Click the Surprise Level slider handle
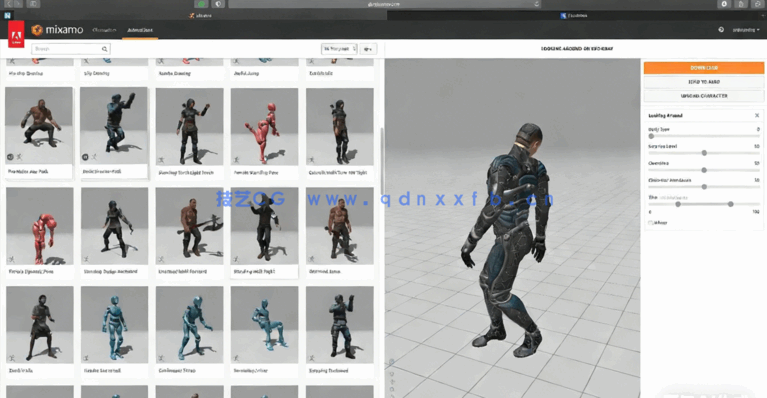 [x=704, y=153]
